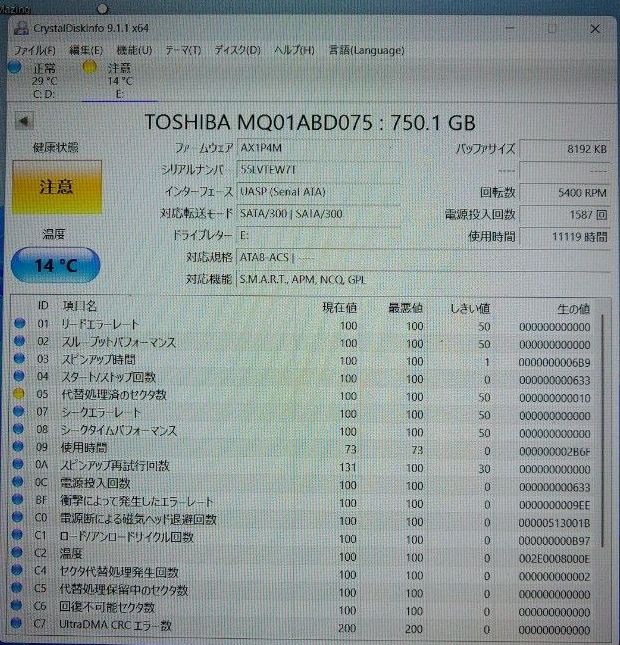Click the blue 正常 status circle for the C: D: disk

(x=15, y=67)
